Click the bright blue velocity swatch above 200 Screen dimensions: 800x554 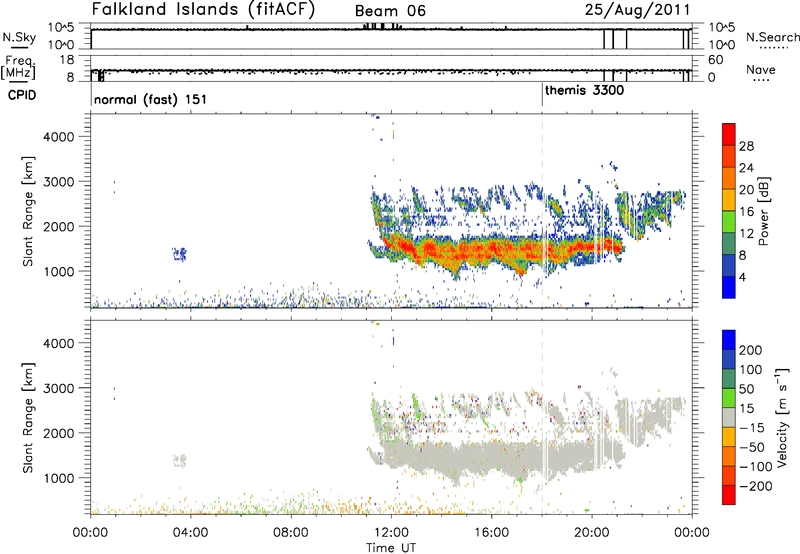tap(729, 340)
